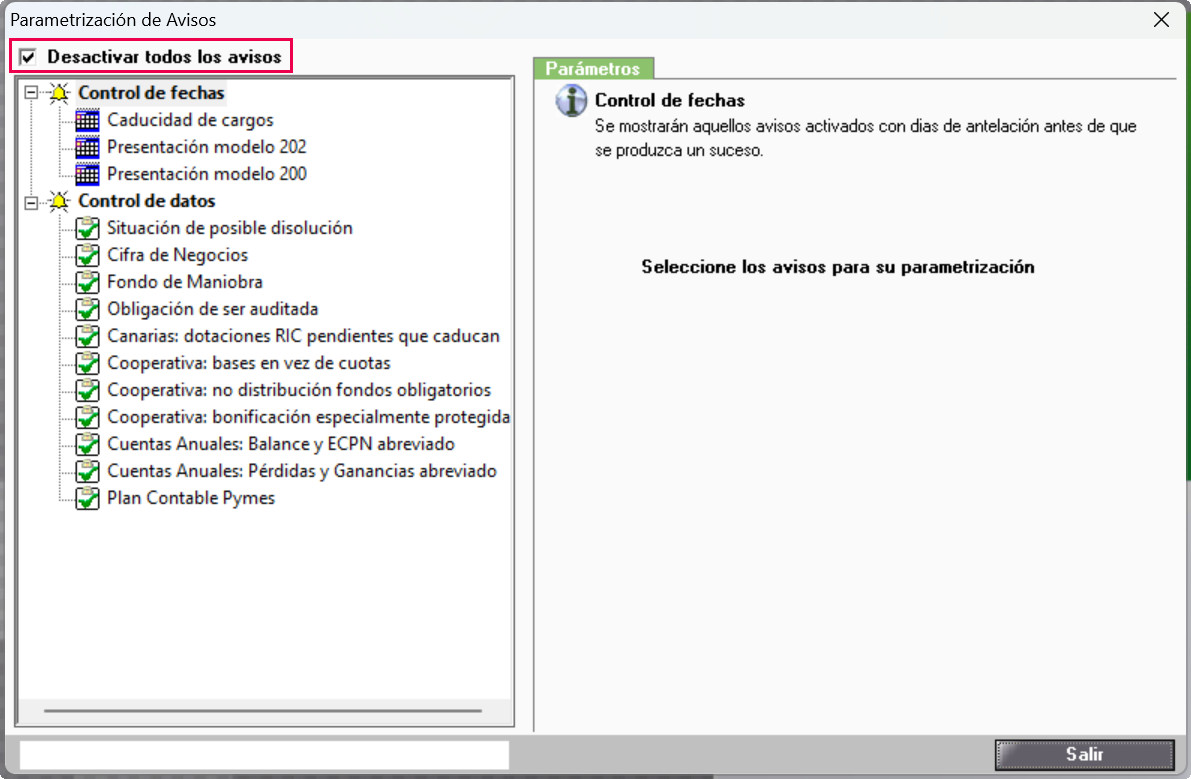The height and width of the screenshot is (779, 1191).
Task: Select Cuentas Anuales: Balance y ECPN abreviado
Action: (281, 443)
